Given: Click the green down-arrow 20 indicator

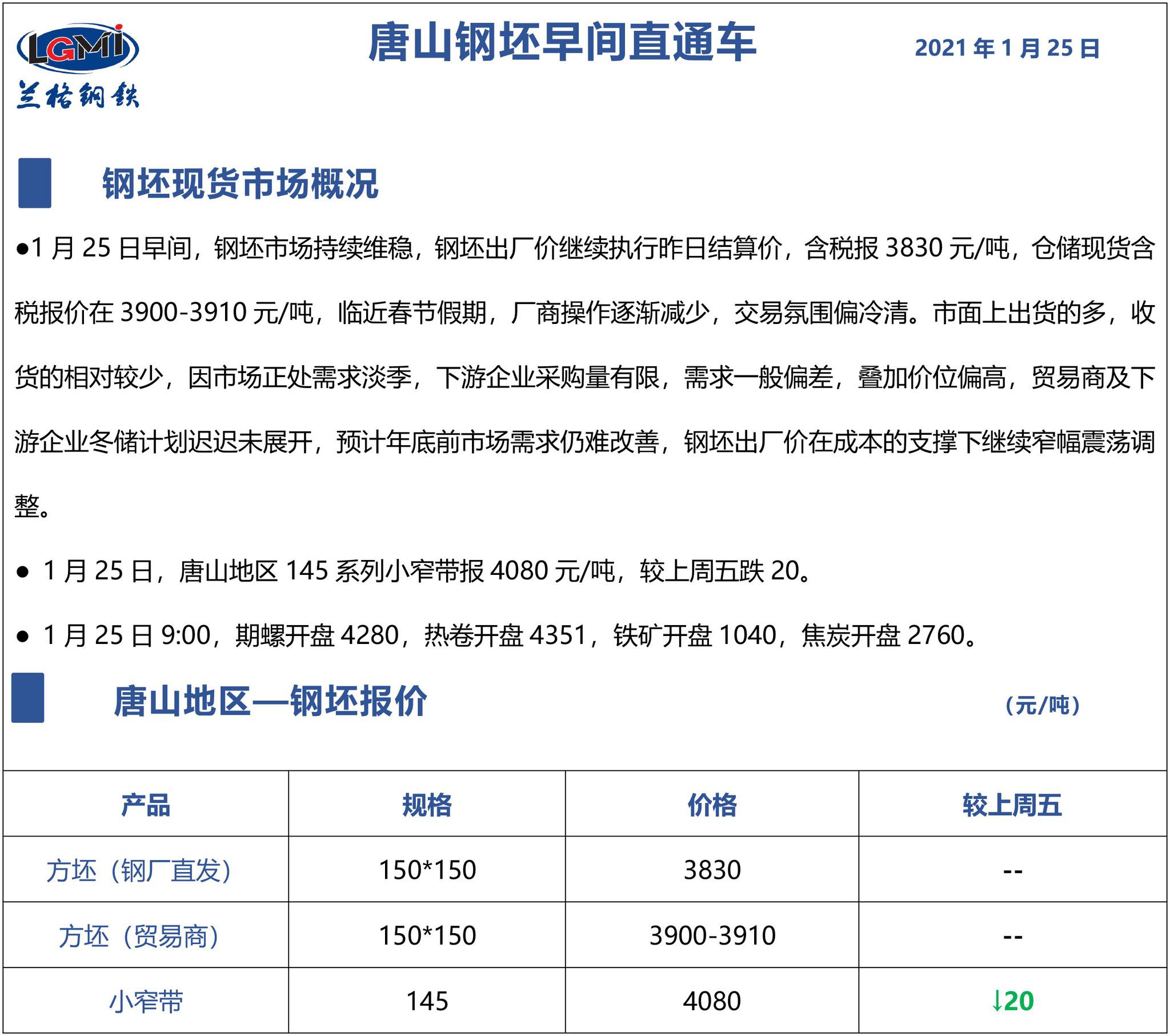Looking at the screenshot, I should pos(1011,1001).
